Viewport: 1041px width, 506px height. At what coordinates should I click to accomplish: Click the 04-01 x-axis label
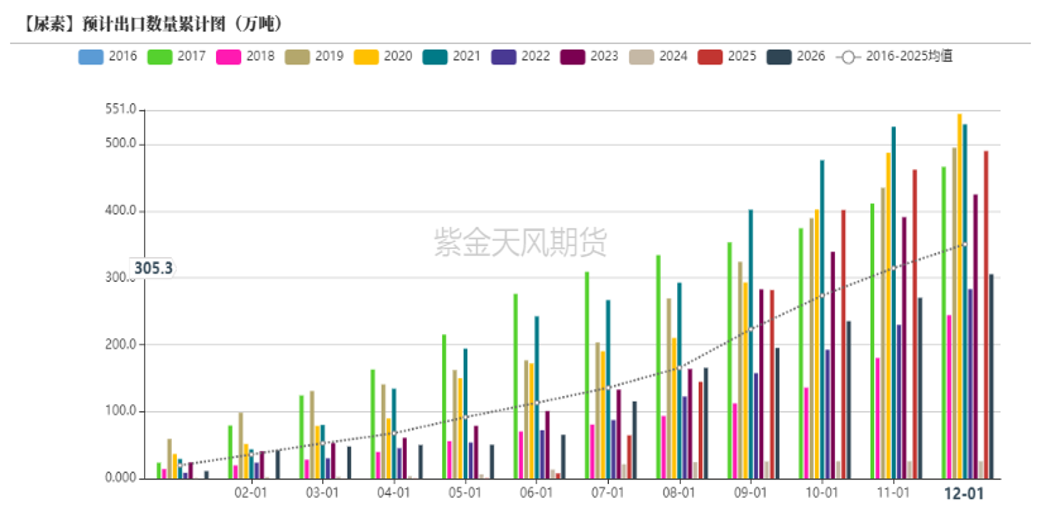tap(394, 494)
